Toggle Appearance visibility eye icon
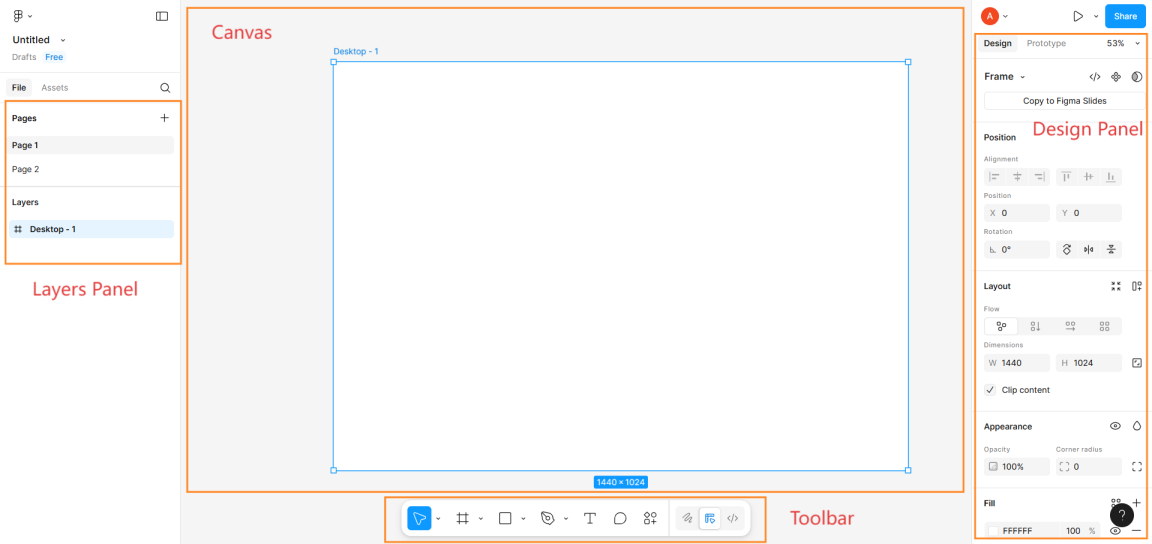1152x544 pixels. (x=1115, y=426)
